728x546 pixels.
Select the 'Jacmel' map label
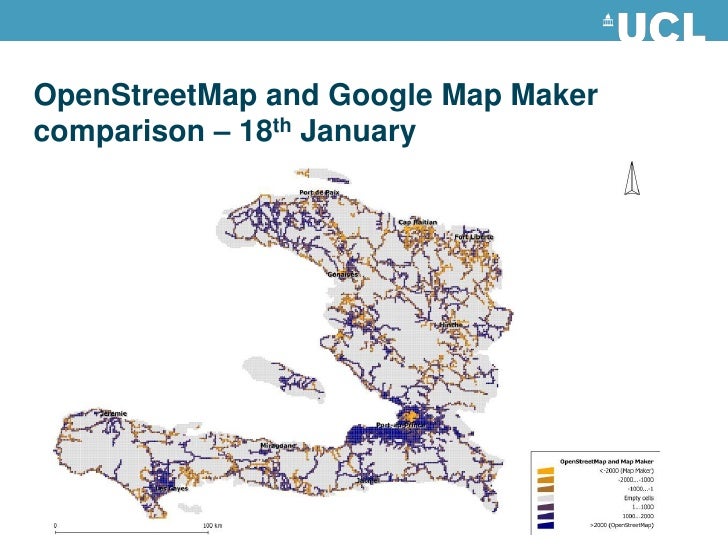pos(367,481)
